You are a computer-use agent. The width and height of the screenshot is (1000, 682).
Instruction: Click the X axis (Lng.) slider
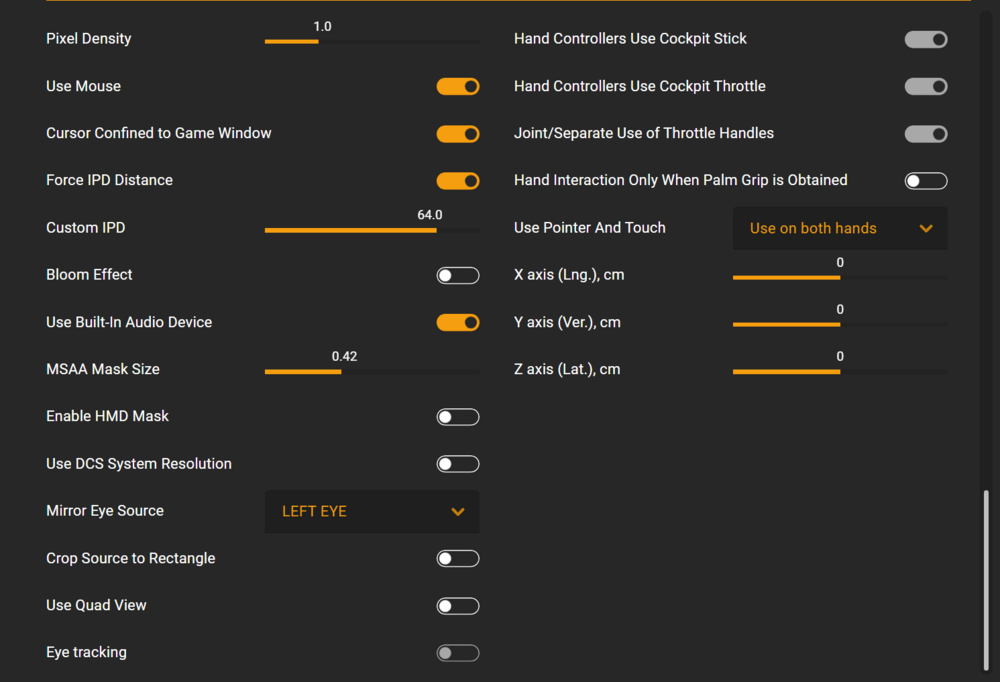(840, 277)
